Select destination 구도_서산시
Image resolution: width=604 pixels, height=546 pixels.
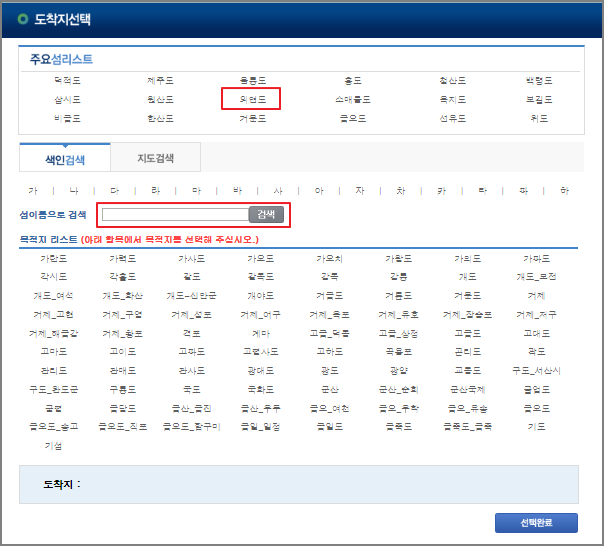pos(537,370)
